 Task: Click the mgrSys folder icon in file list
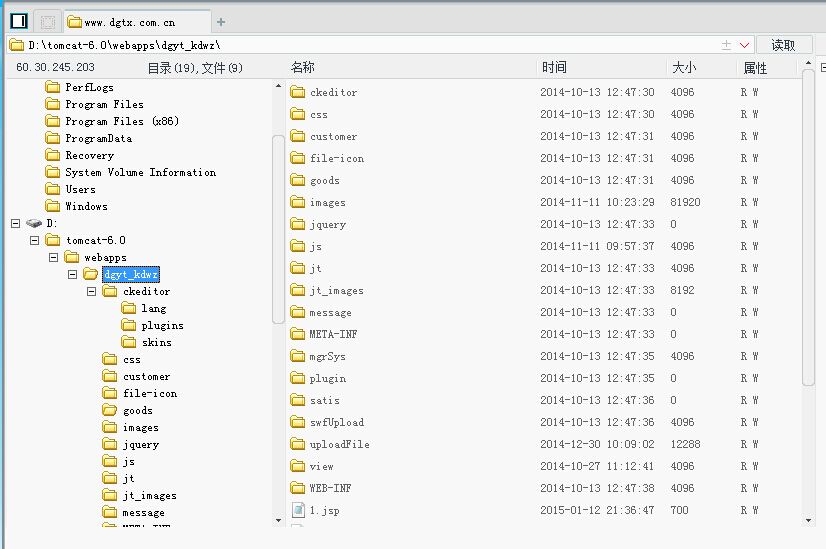(x=298, y=356)
